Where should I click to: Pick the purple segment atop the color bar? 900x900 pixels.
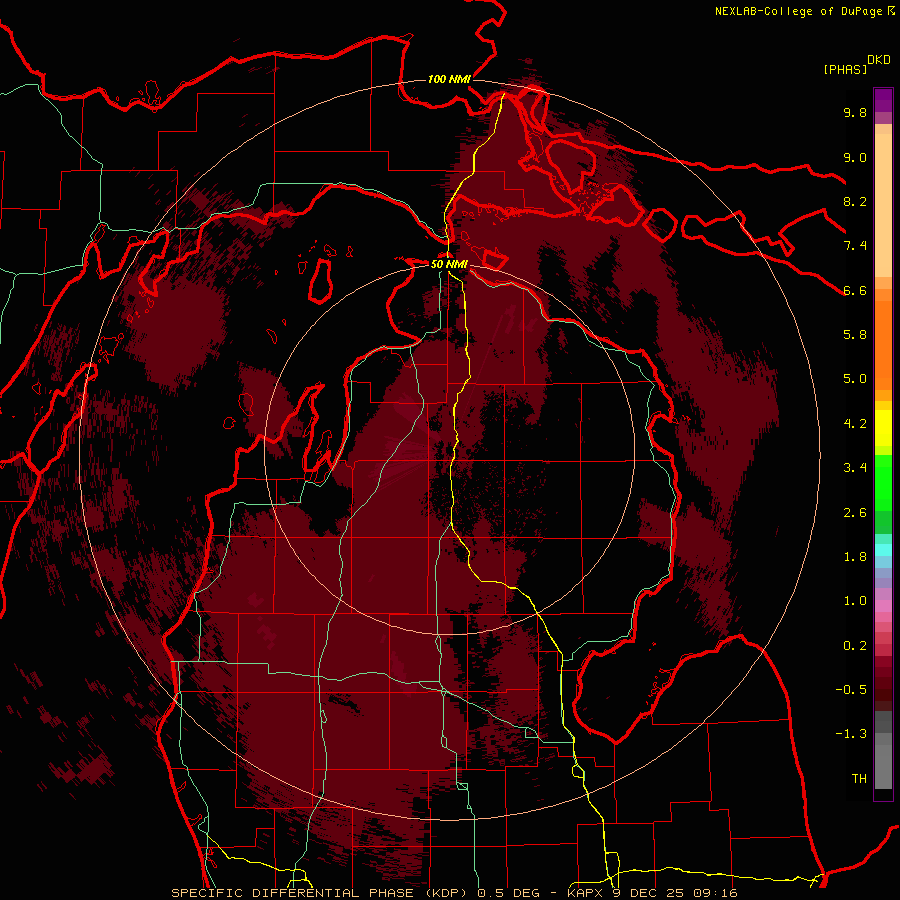[x=883, y=100]
